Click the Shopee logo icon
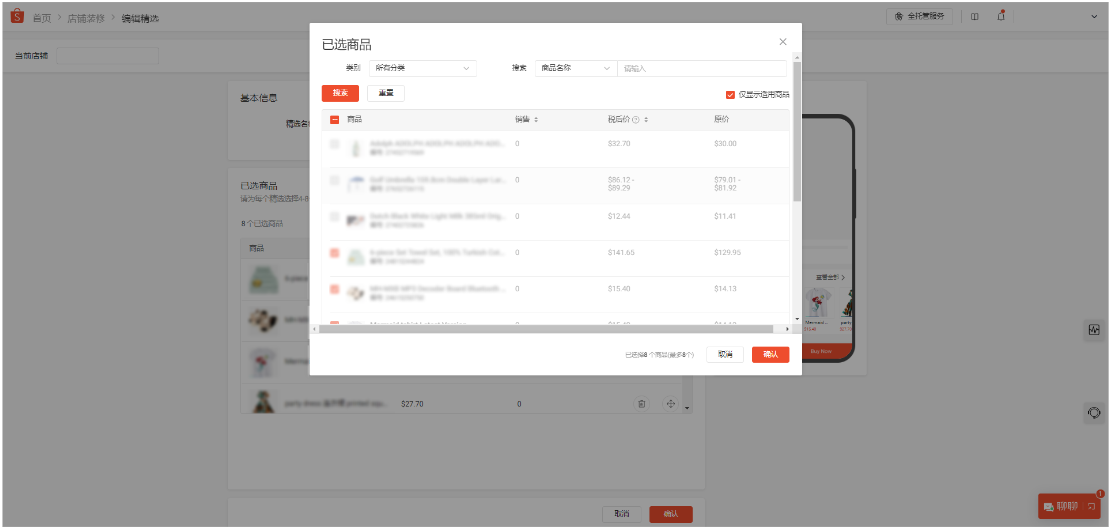Viewport: 1111px width, 529px height. point(17,17)
